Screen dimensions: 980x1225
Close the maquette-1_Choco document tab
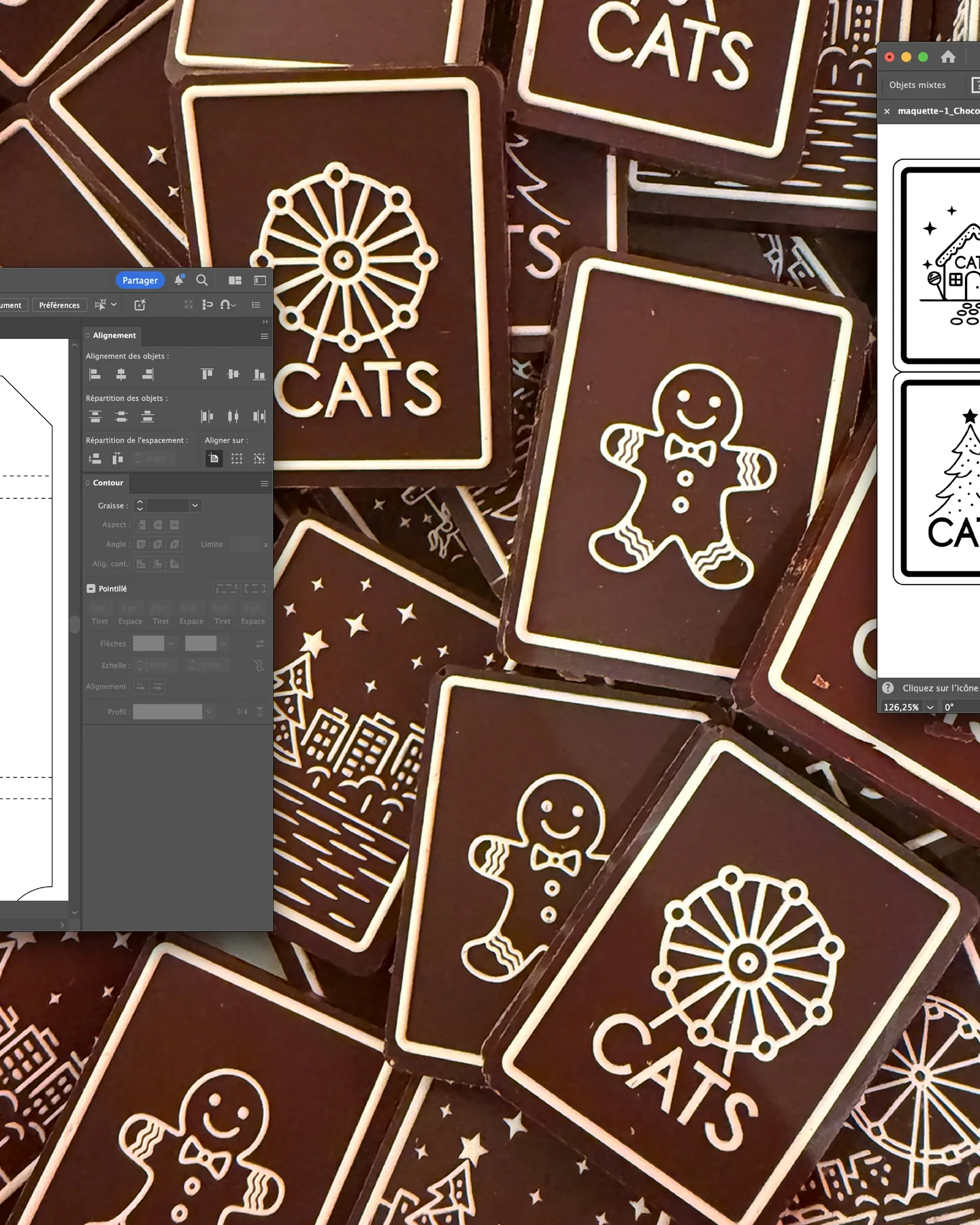click(x=887, y=111)
